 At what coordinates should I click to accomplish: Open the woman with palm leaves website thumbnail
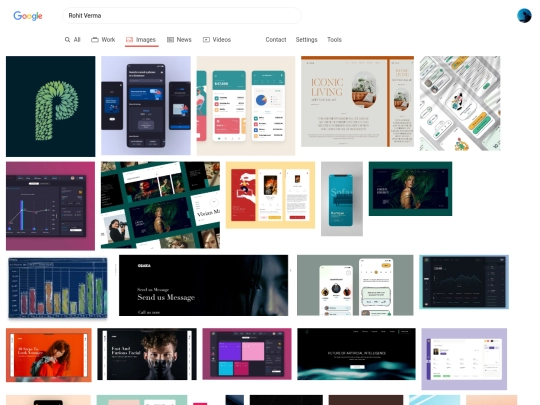(411, 189)
